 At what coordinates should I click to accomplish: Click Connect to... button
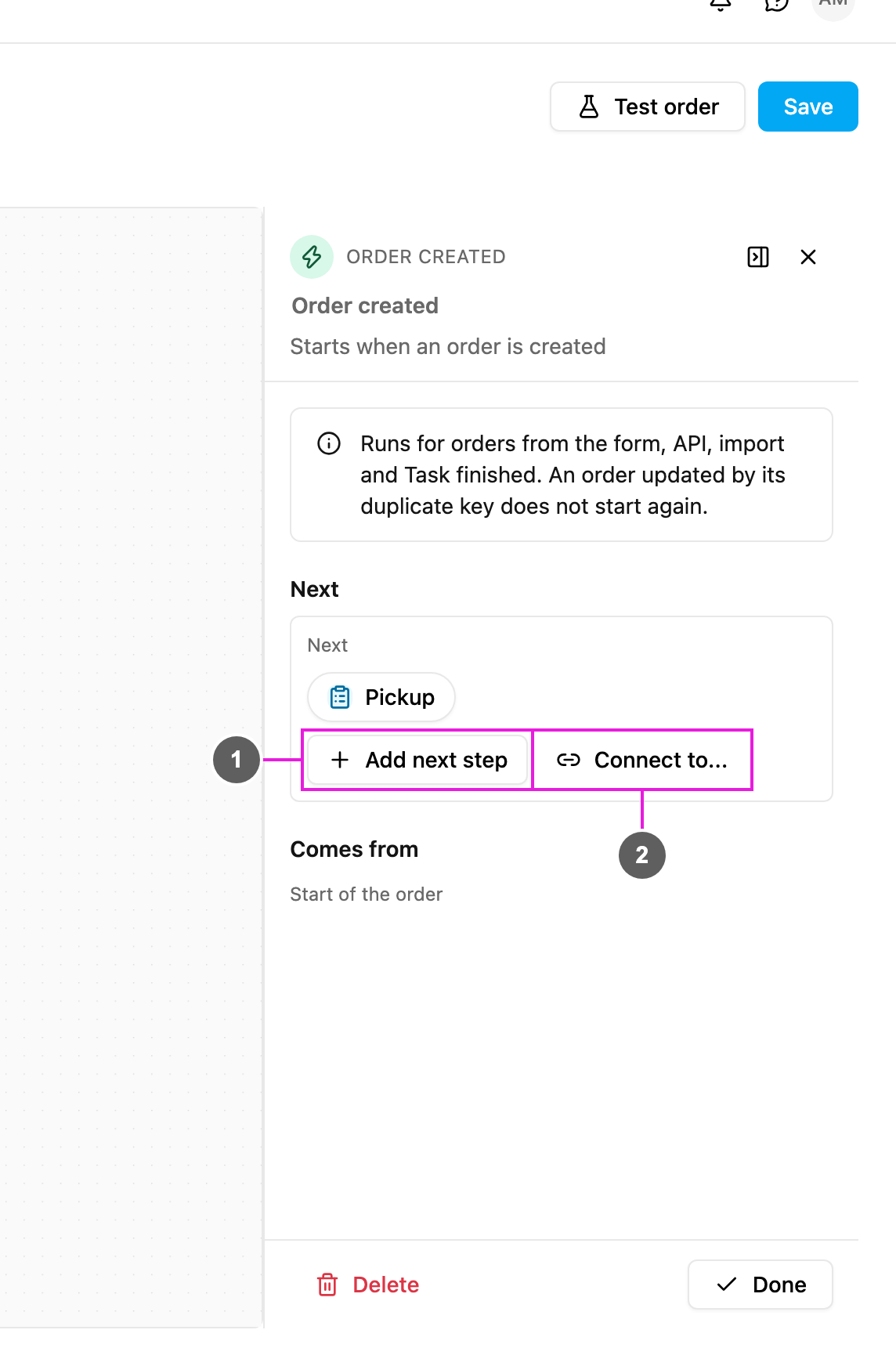641,760
